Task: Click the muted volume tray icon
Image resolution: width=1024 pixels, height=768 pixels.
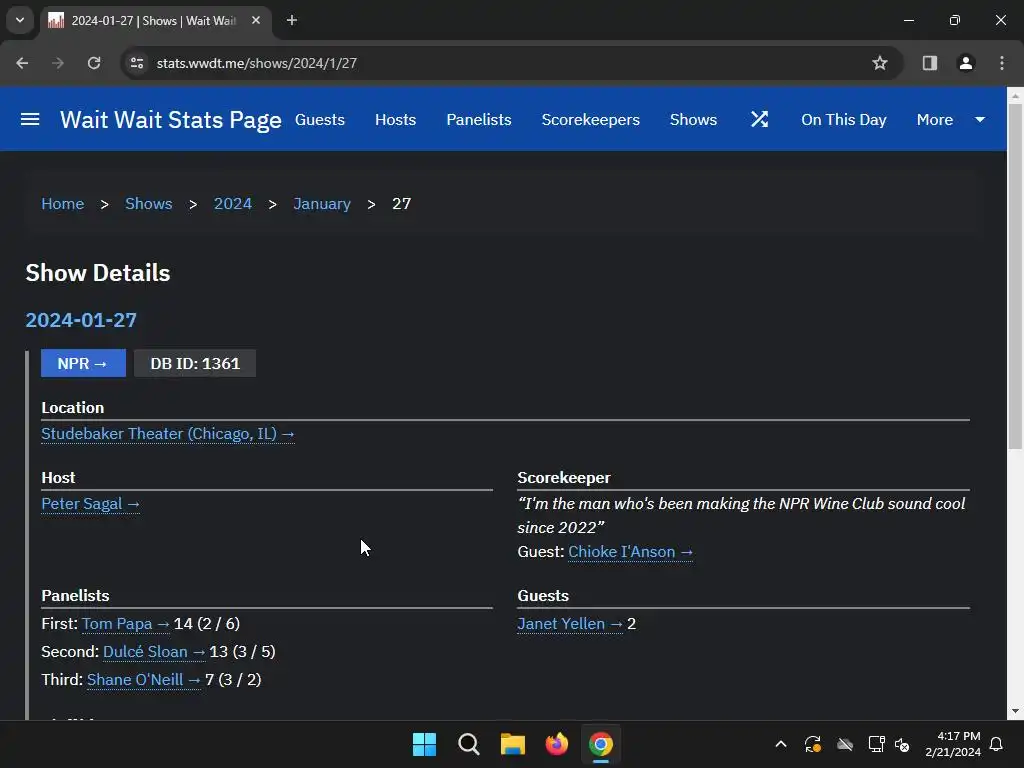Action: click(x=902, y=744)
